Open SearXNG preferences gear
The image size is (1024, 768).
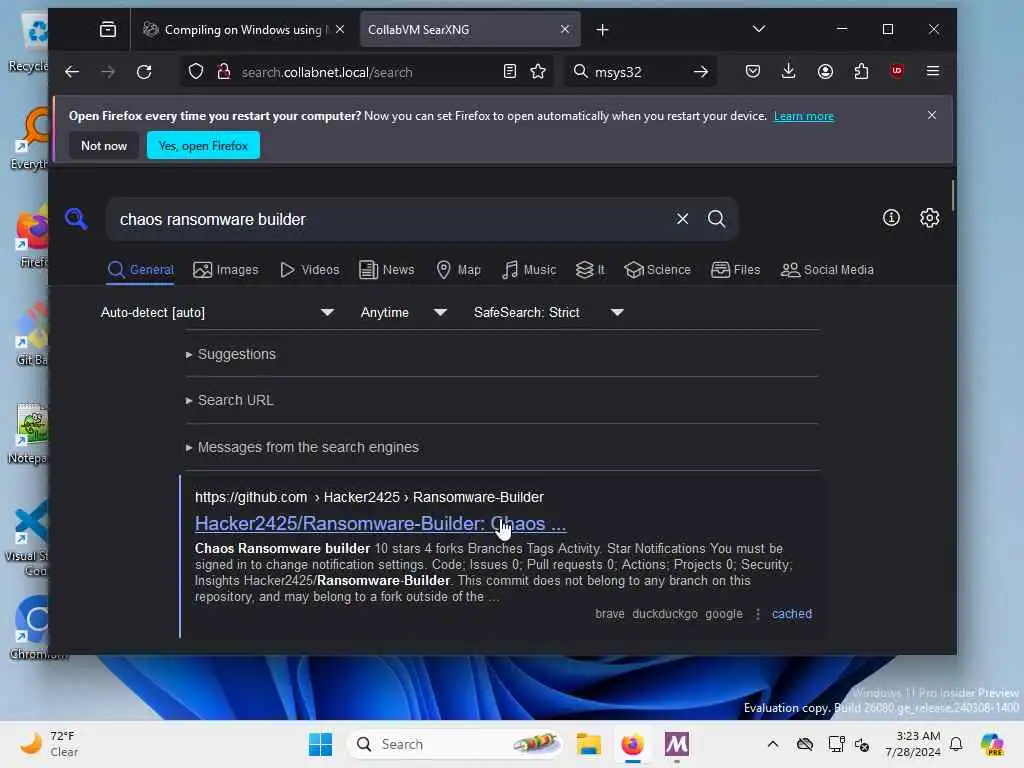pyautogui.click(x=929, y=217)
